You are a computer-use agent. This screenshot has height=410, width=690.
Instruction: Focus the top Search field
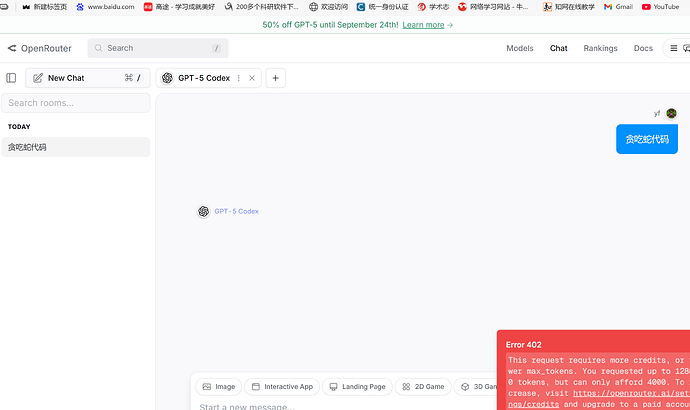pyautogui.click(x=158, y=48)
